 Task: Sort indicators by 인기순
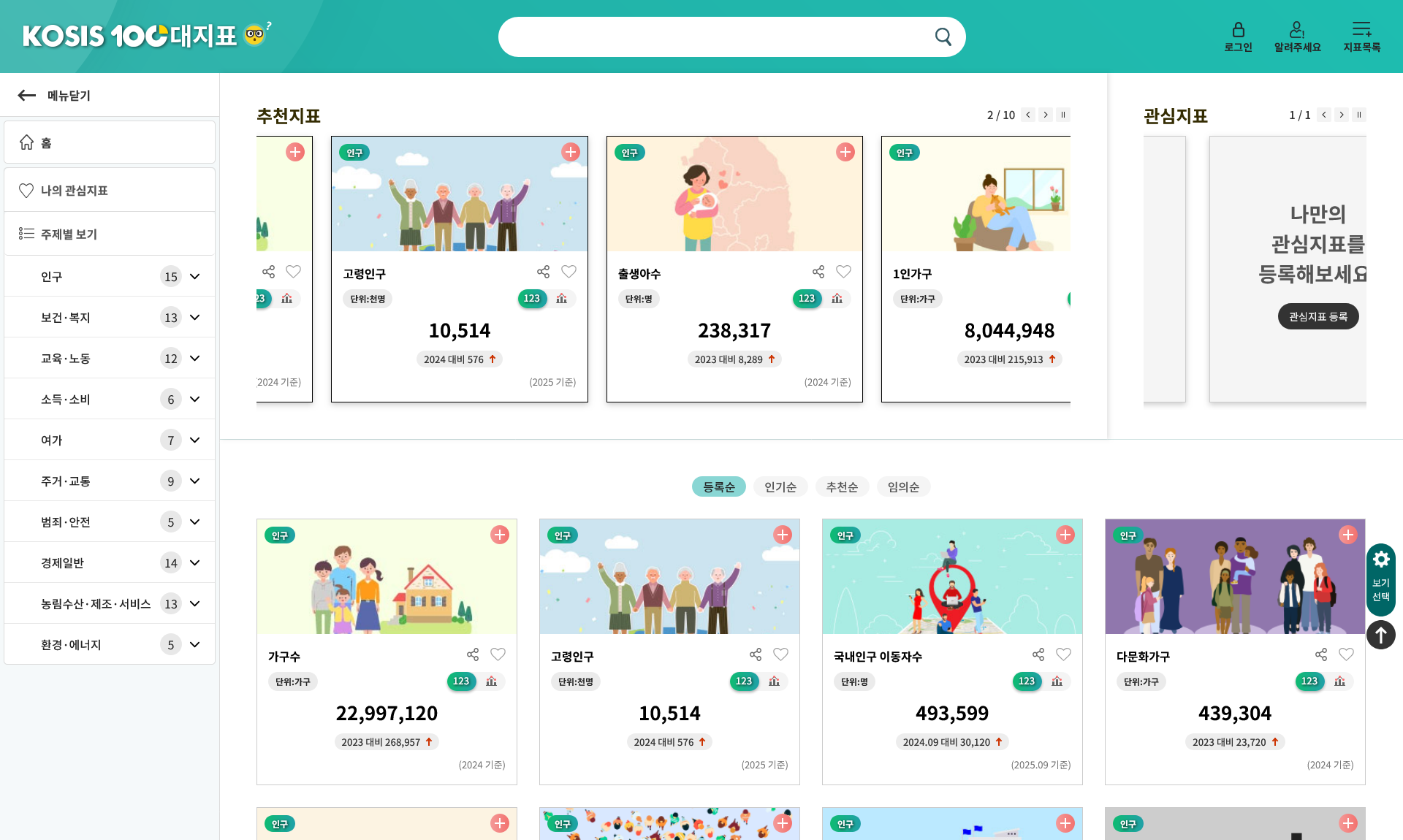click(780, 487)
